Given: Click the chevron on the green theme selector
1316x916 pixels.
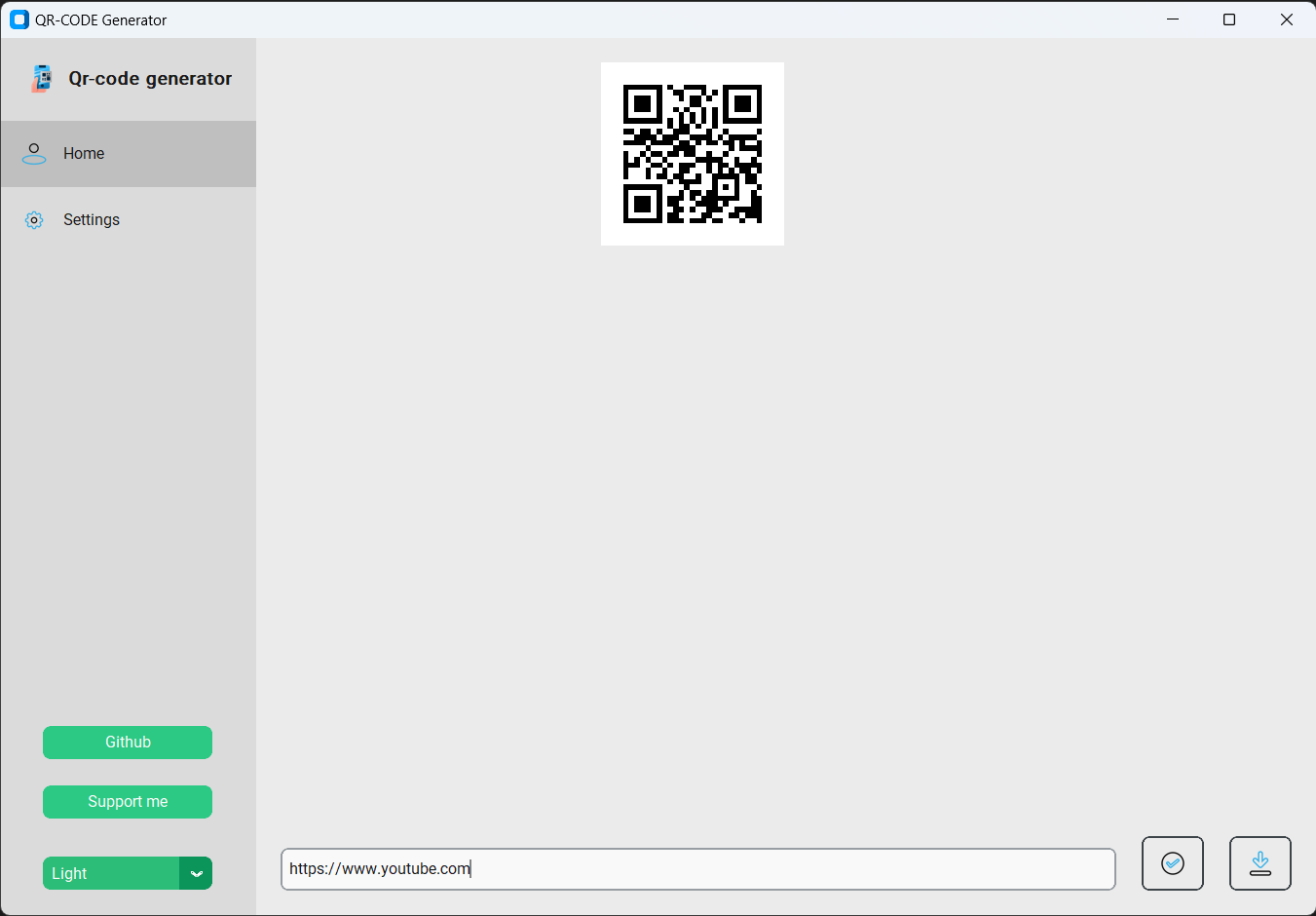Looking at the screenshot, I should pos(196,873).
